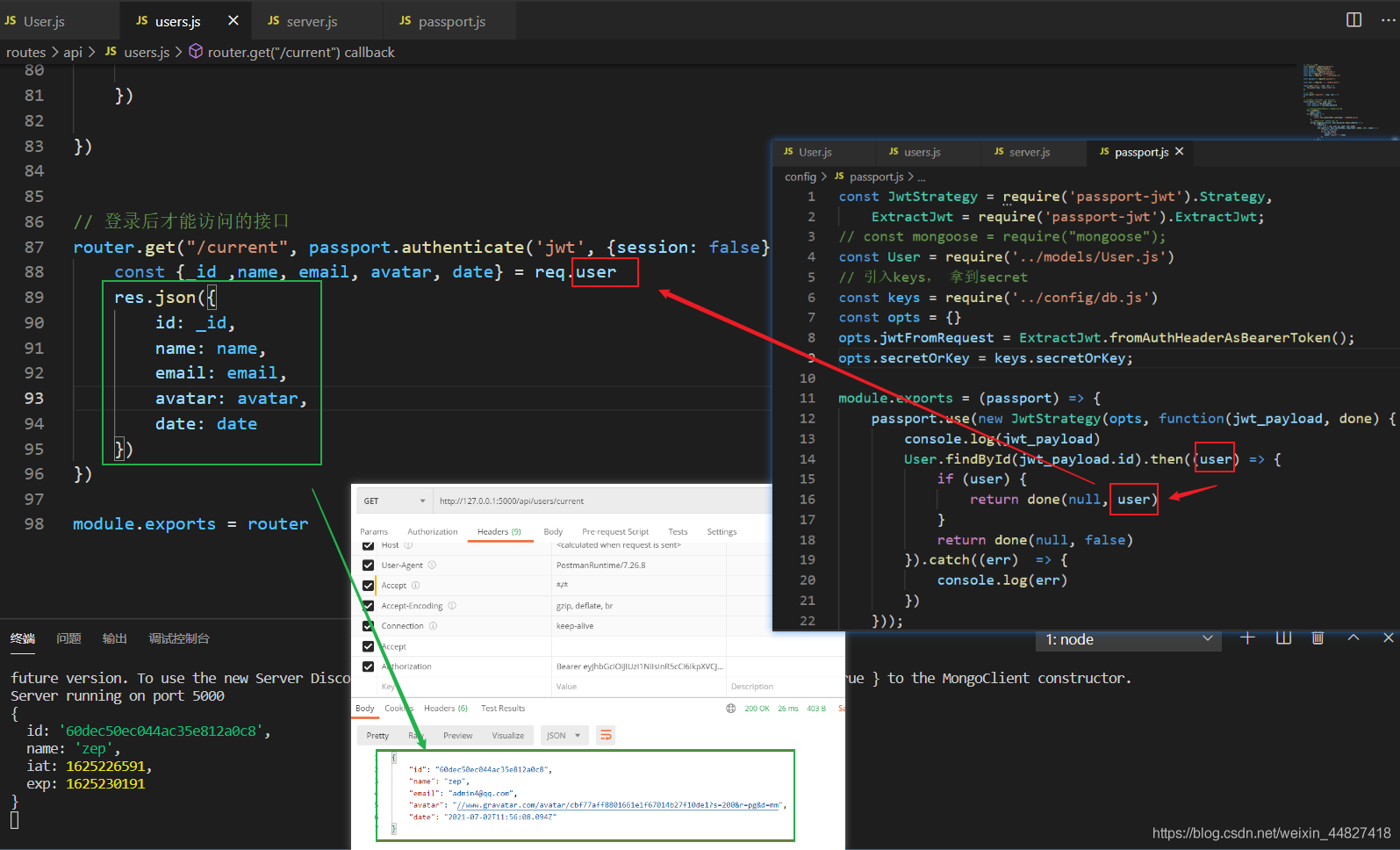This screenshot has height=850, width=1400.
Task: Close the terminal panel with the X icon
Action: click(x=1388, y=638)
